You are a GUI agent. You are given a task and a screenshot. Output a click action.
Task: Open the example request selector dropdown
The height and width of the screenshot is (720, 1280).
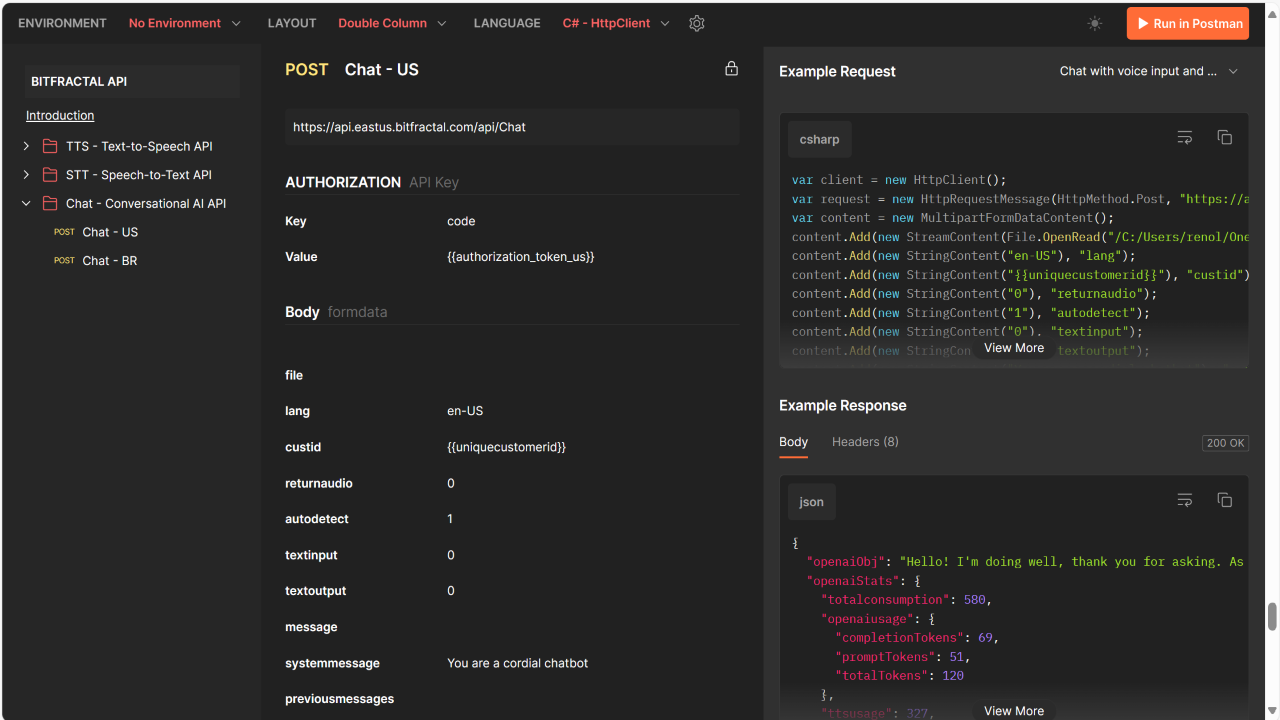tap(1149, 71)
